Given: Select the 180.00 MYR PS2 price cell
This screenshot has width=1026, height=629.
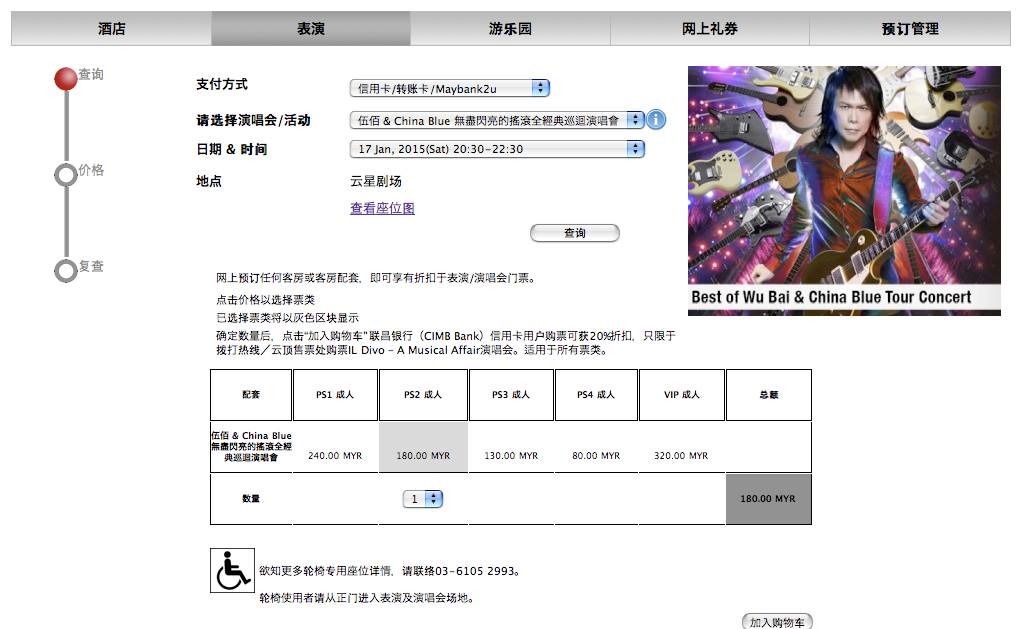Looking at the screenshot, I should click(423, 447).
